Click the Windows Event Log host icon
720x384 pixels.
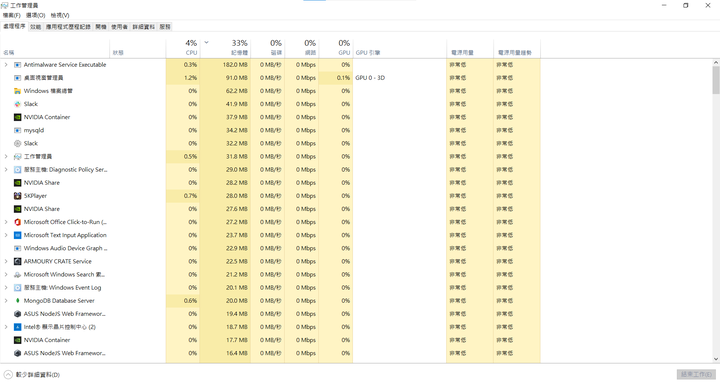coord(17,288)
